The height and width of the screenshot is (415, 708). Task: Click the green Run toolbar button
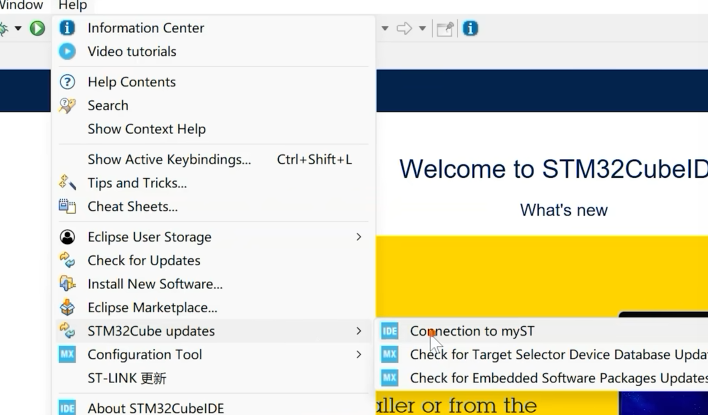pos(37,28)
